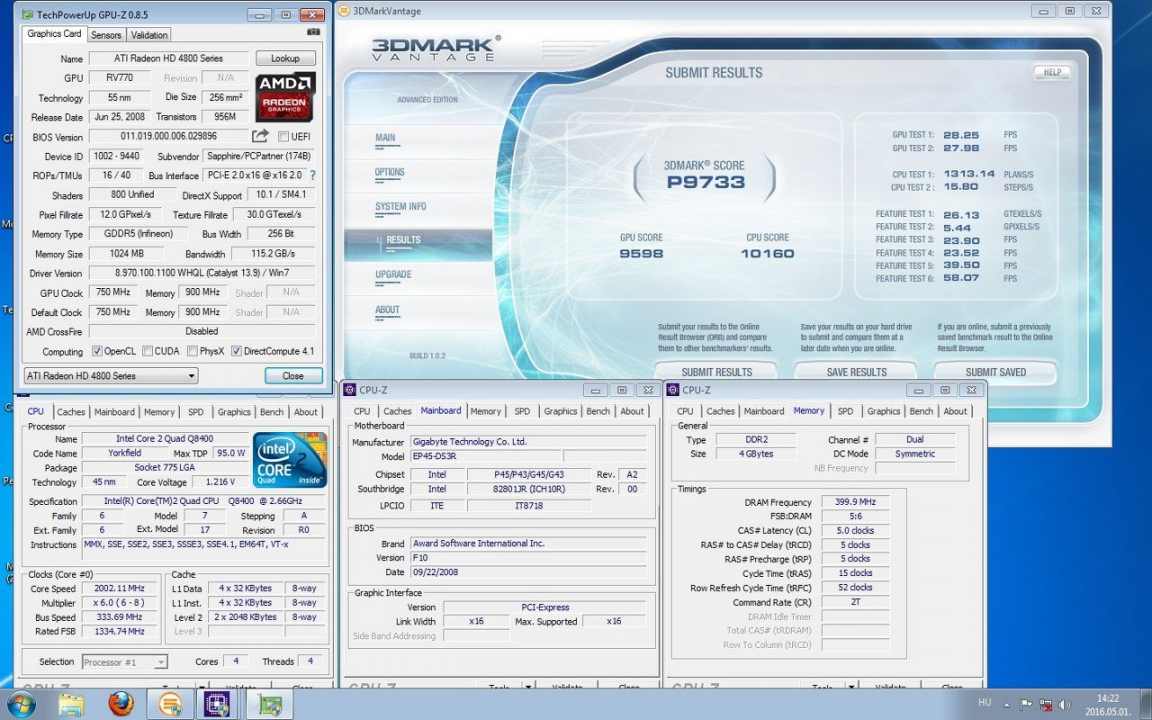Open Caches tab in the leftmost CPU-Z window
The image size is (1152, 720).
coord(71,412)
